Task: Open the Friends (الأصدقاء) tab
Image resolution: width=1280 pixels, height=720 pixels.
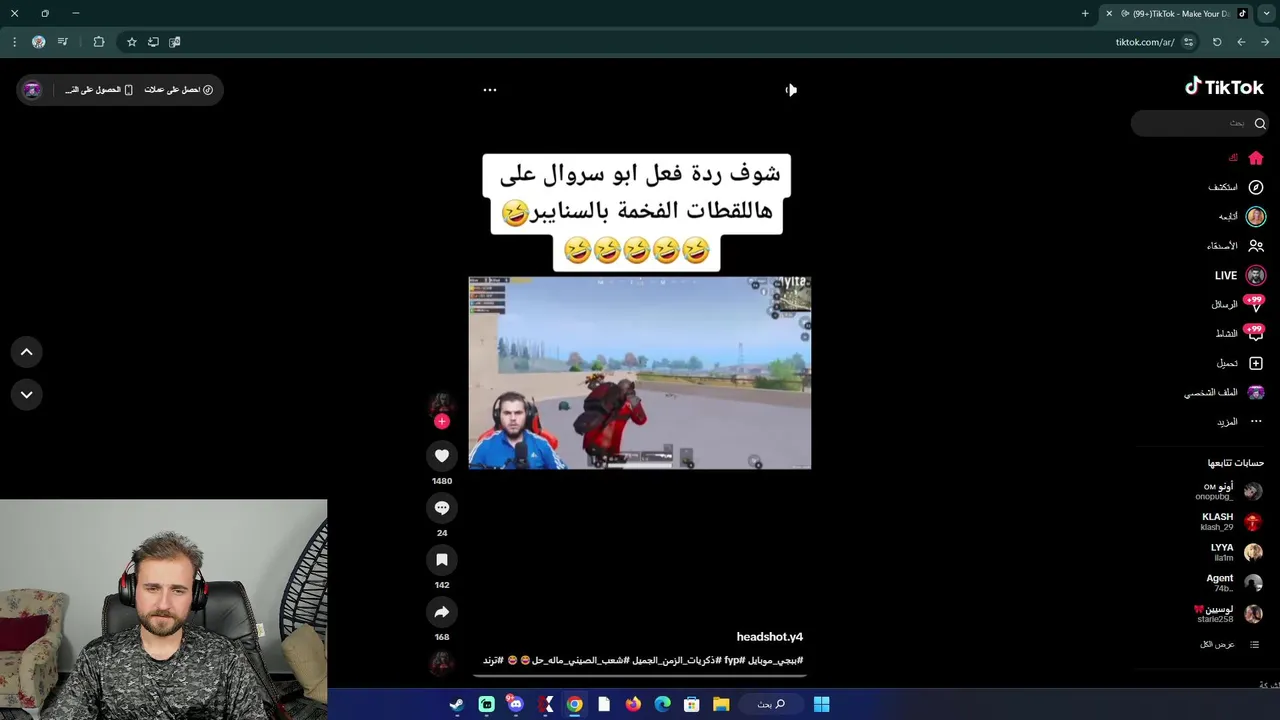Action: click(1236, 246)
